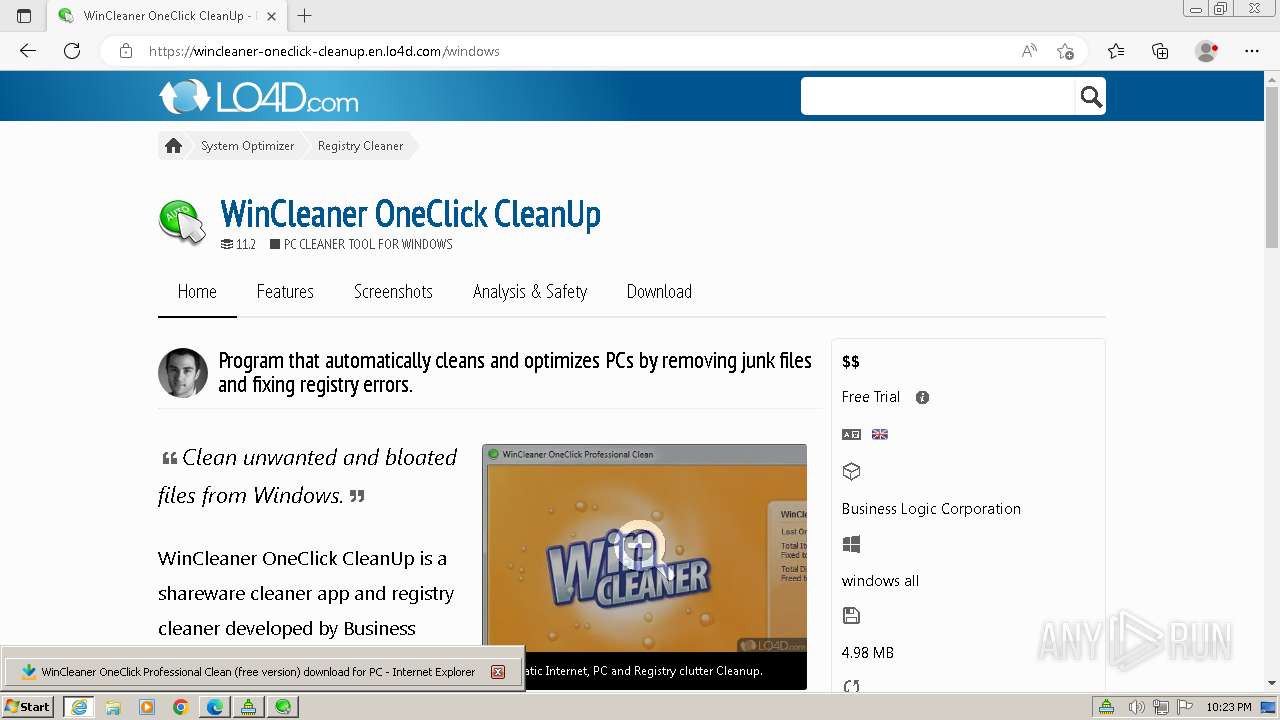Click the LO4D.com logo
Viewport: 1280px width, 720px height.
tap(258, 97)
